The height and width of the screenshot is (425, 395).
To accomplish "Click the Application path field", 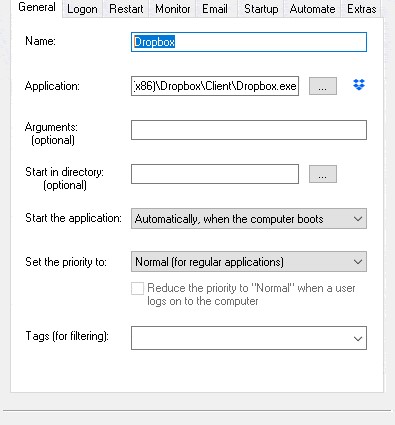I will (215, 86).
